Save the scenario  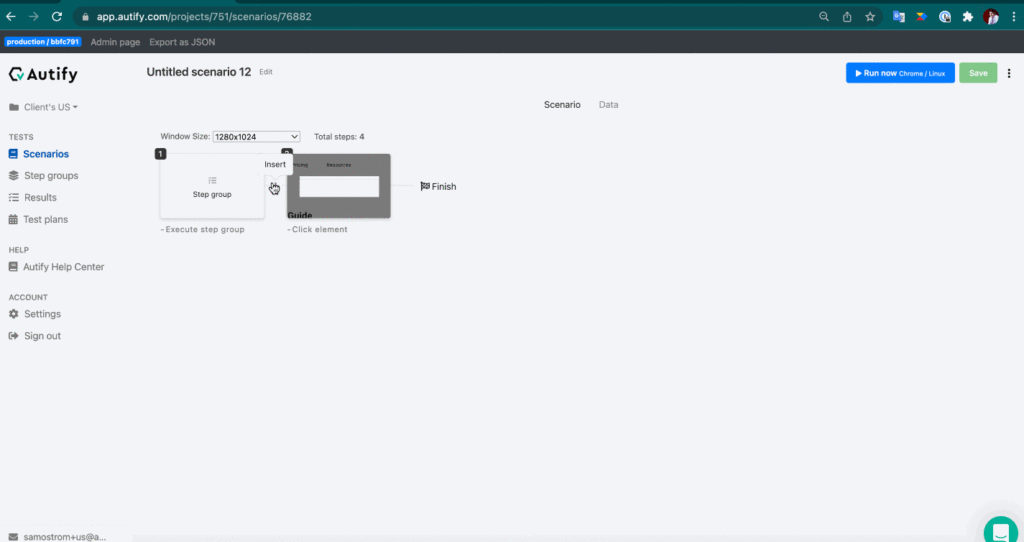point(977,73)
